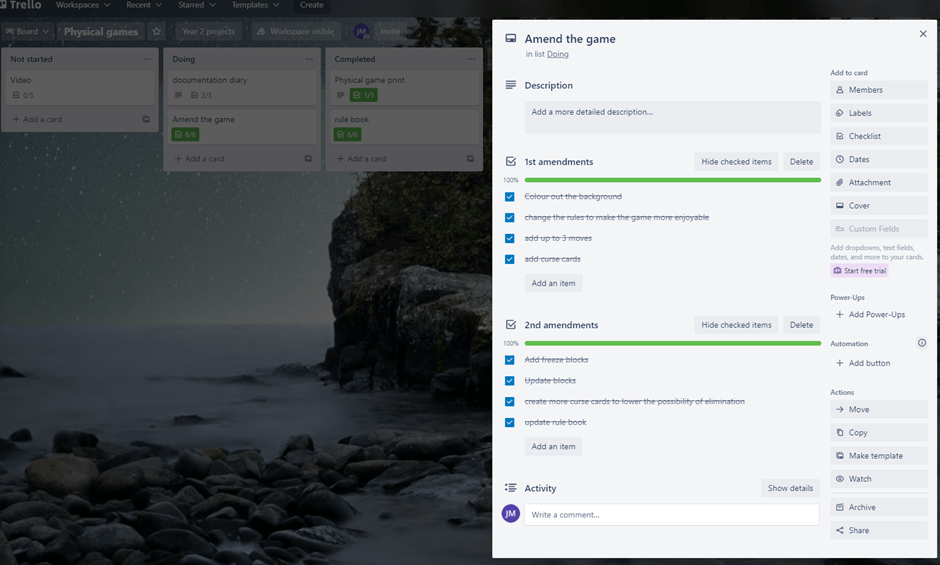Image resolution: width=940 pixels, height=565 pixels.
Task: Open the Recent menu in the top bar
Action: [144, 5]
